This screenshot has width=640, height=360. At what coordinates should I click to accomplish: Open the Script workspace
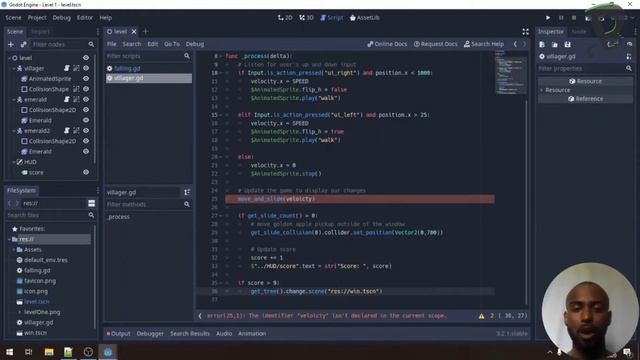coord(331,18)
